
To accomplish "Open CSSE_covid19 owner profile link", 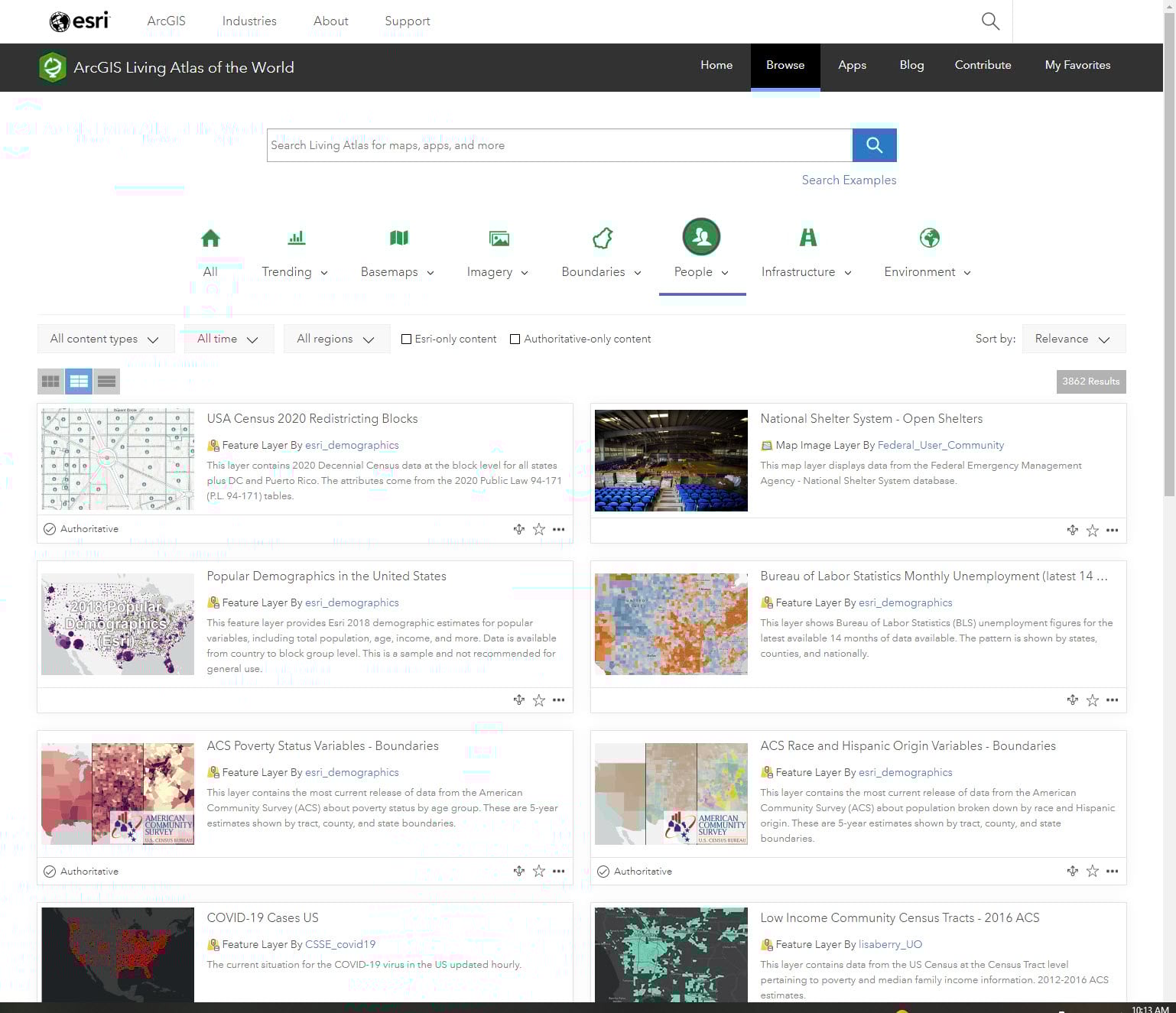I will pos(340,945).
